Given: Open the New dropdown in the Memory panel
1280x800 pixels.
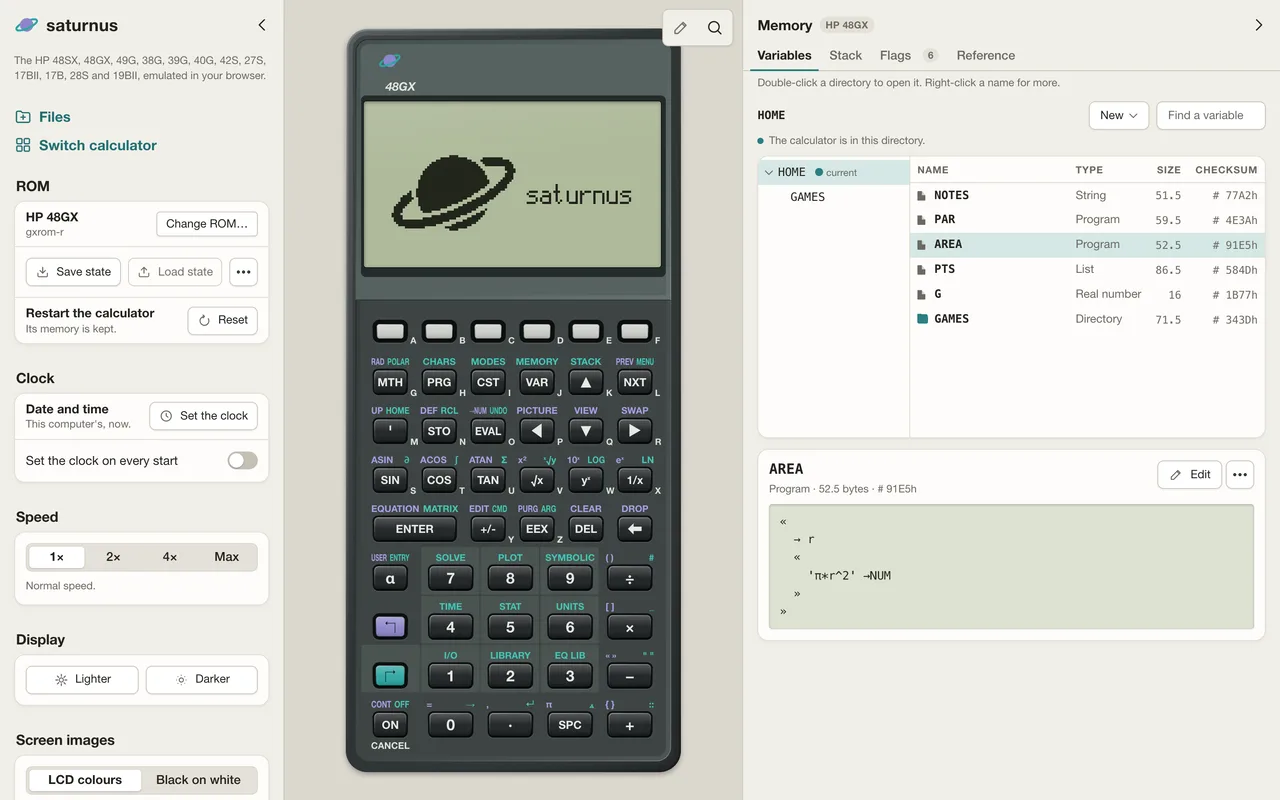Looking at the screenshot, I should click(x=1118, y=115).
